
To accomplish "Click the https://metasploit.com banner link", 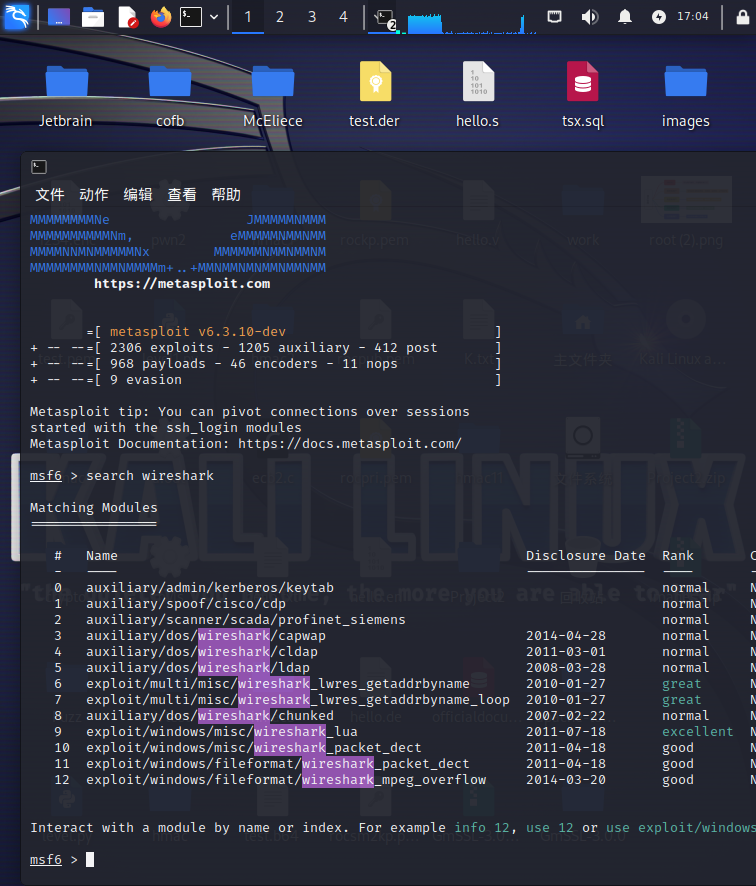I will 182,284.
